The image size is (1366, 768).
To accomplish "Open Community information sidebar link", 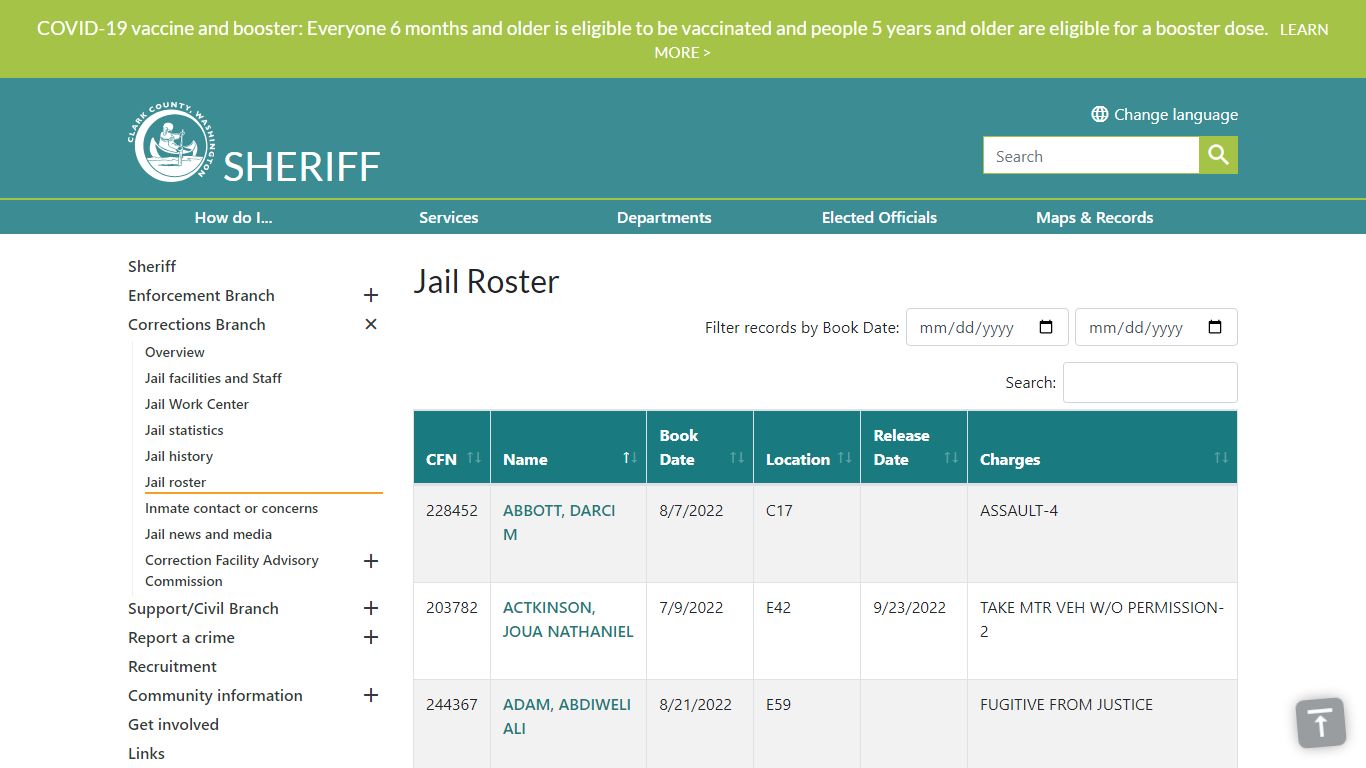I will pyautogui.click(x=215, y=695).
